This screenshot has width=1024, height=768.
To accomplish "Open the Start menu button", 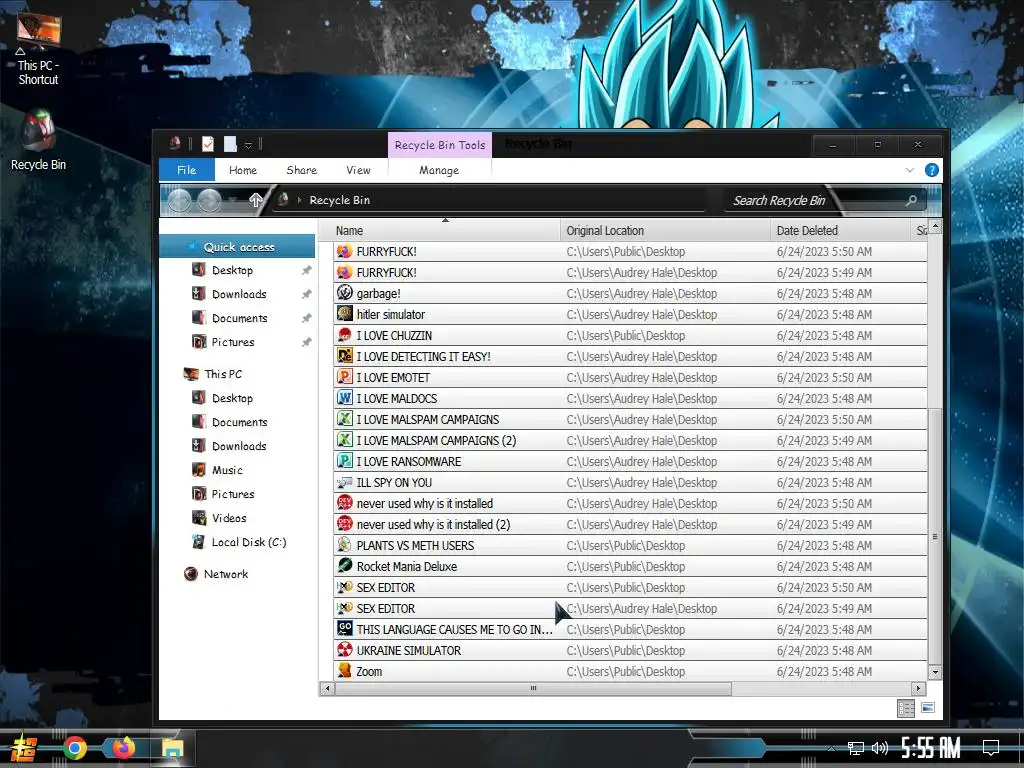I will pyautogui.click(x=24, y=748).
